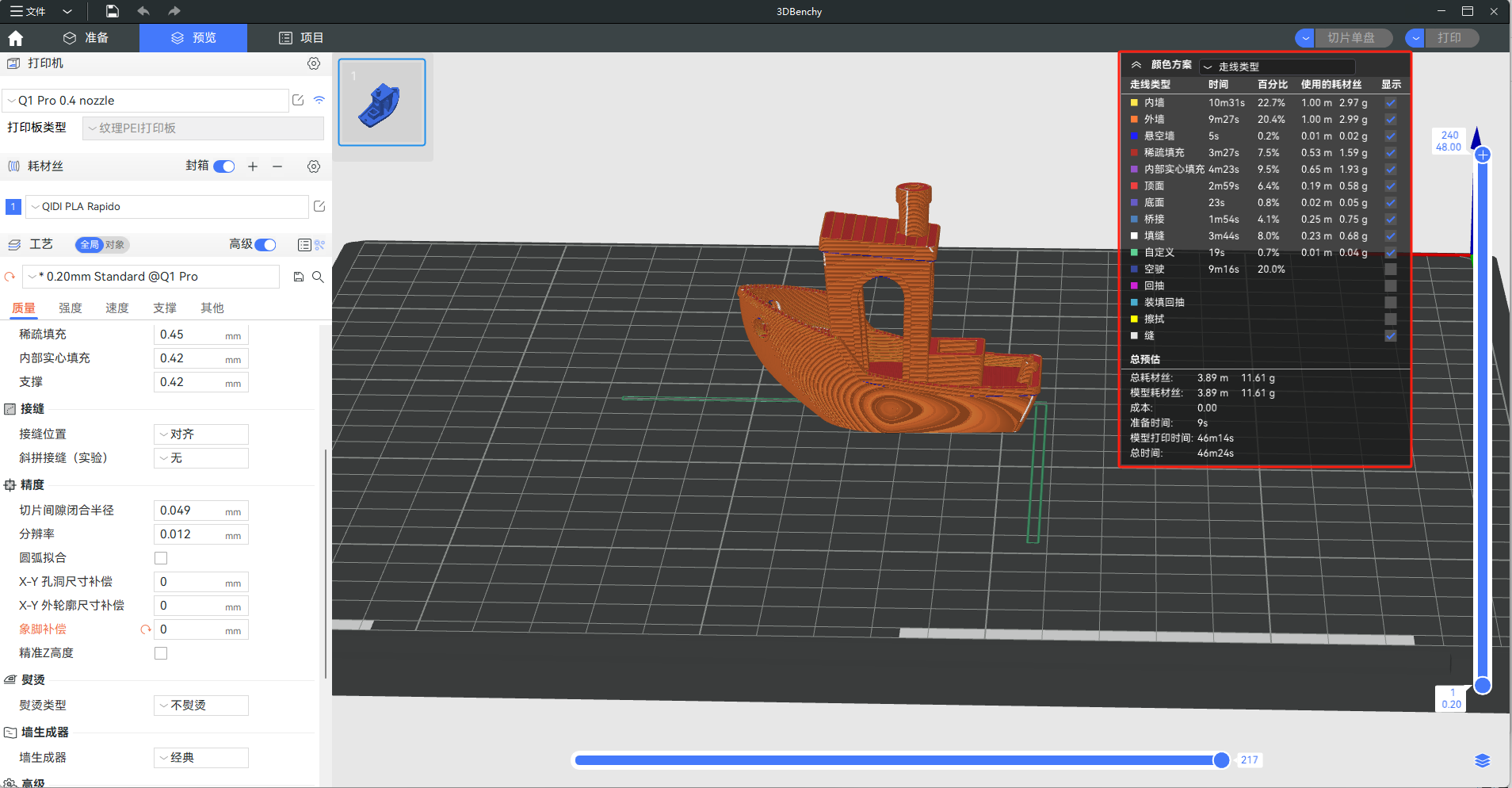Viewport: 1512px width, 788px height.
Task: Edit the QIDI PLA Rapido filament preset
Action: (319, 207)
